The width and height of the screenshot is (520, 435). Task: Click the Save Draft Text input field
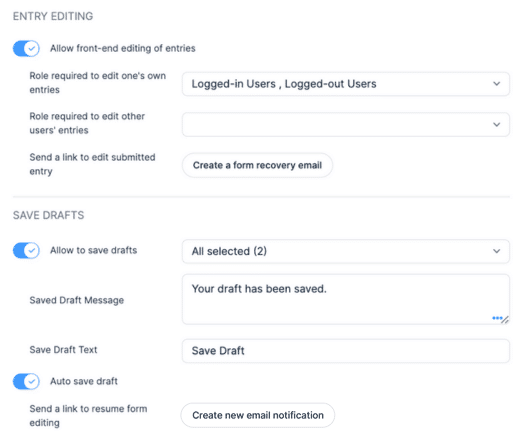pos(346,351)
